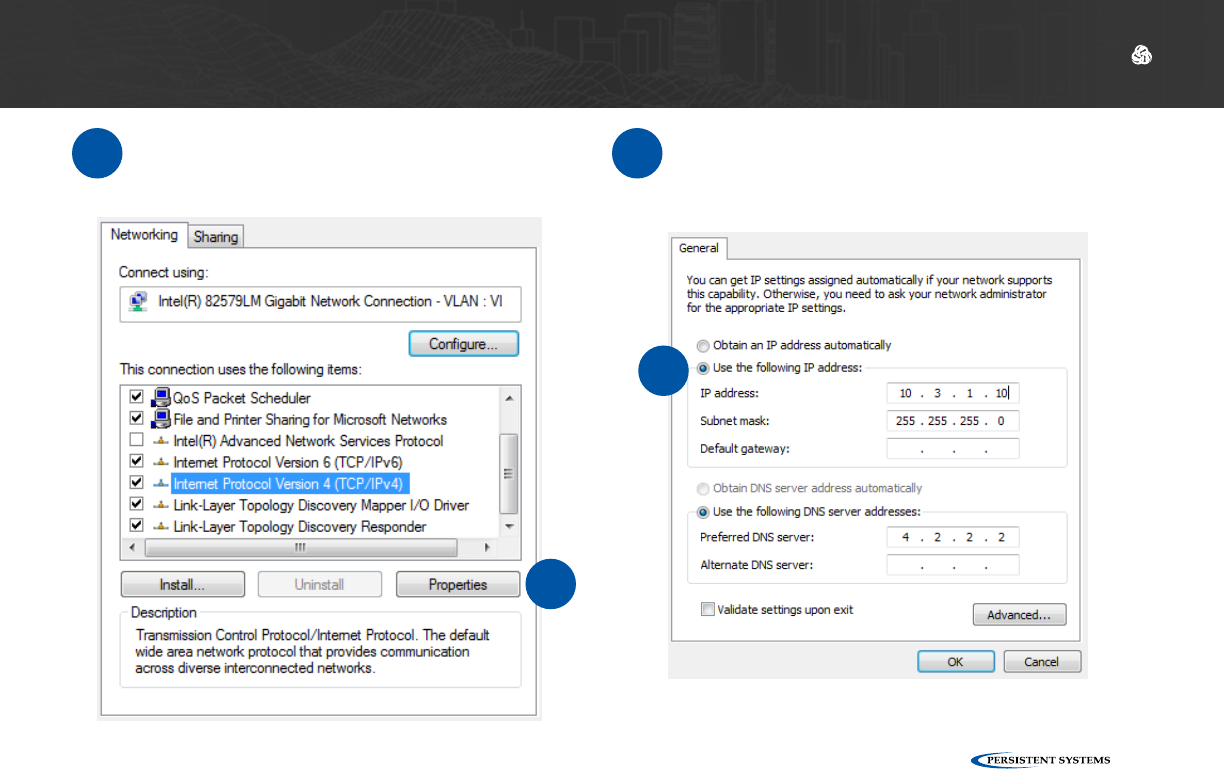
Task: Click the Alternate DNS server field
Action: coord(953,565)
